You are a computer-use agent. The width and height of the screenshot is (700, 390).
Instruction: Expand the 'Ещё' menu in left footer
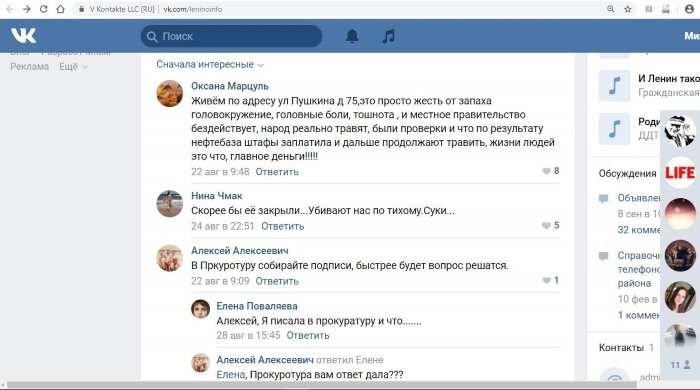[73, 66]
